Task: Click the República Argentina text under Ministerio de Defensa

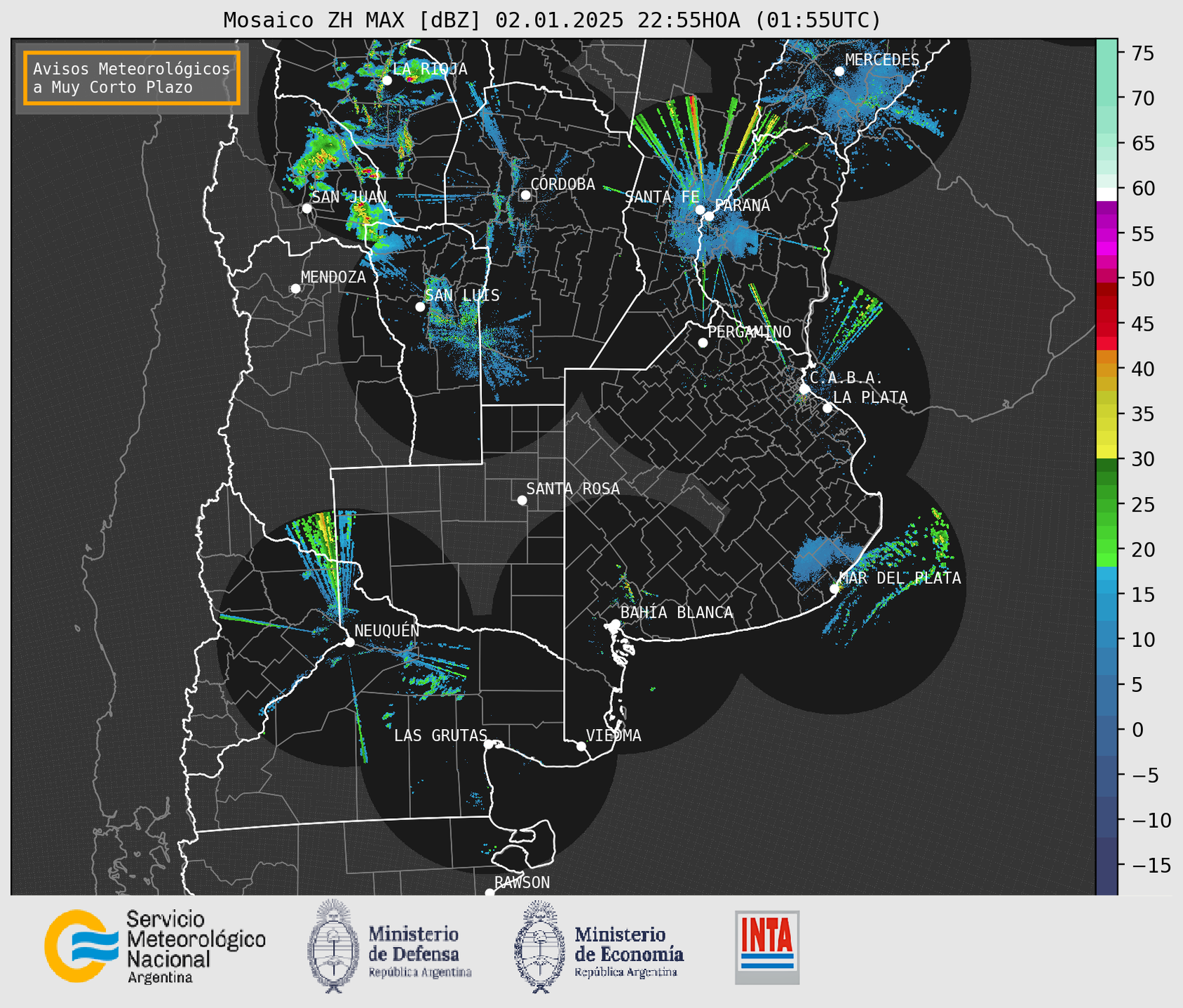Action: (420, 972)
